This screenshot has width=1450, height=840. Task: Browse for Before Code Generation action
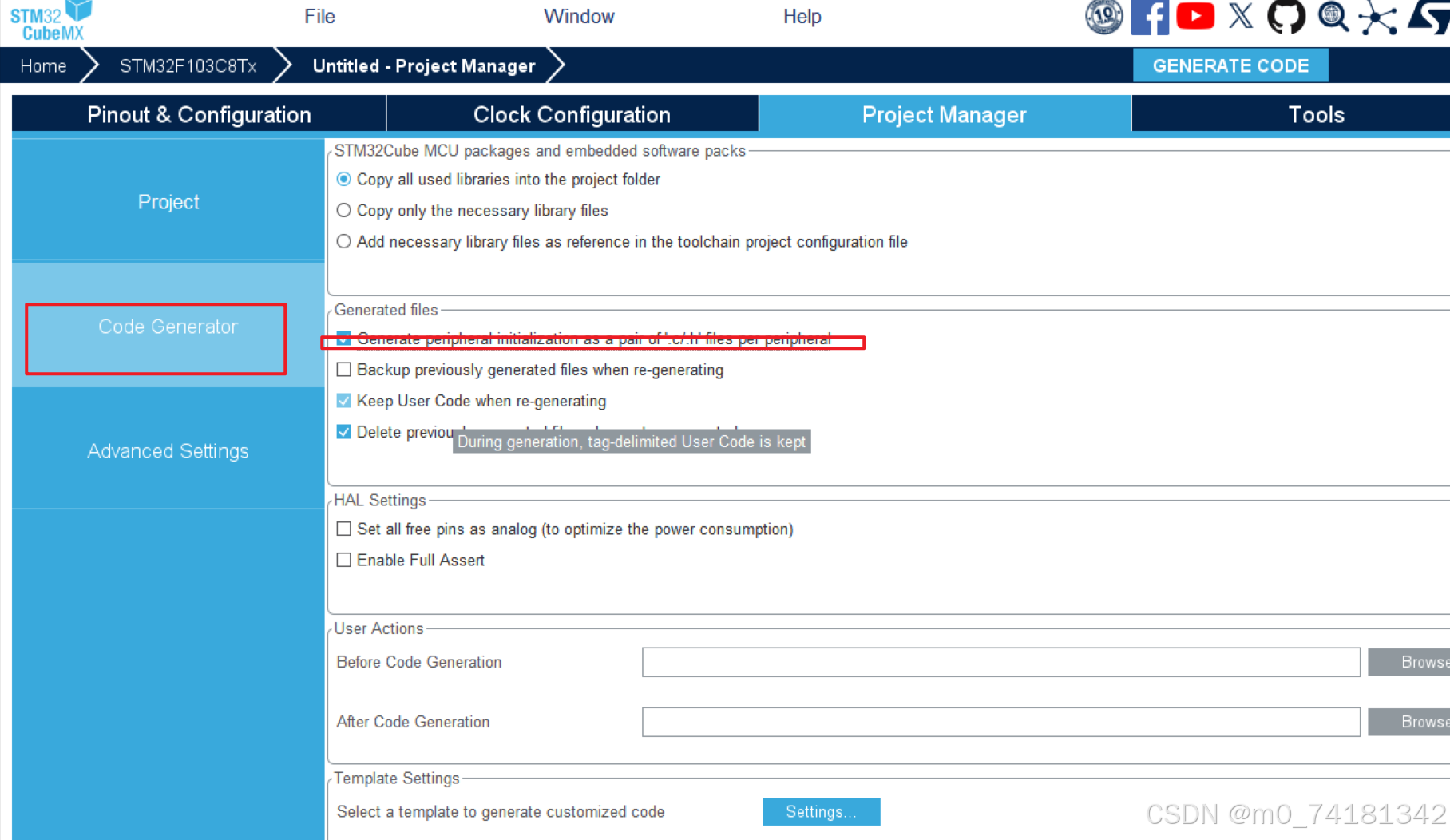point(1410,662)
